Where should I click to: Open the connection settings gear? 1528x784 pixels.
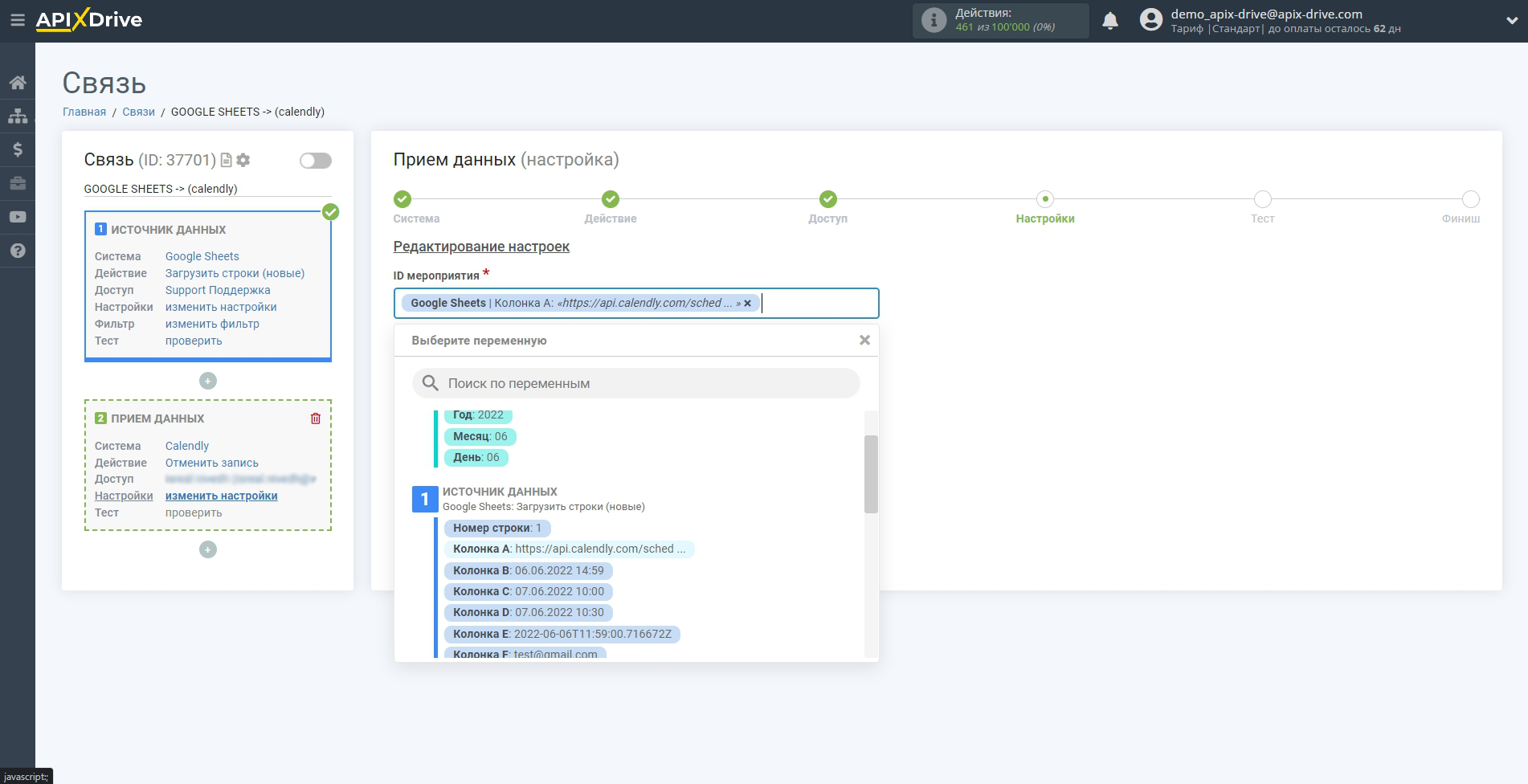pos(243,160)
